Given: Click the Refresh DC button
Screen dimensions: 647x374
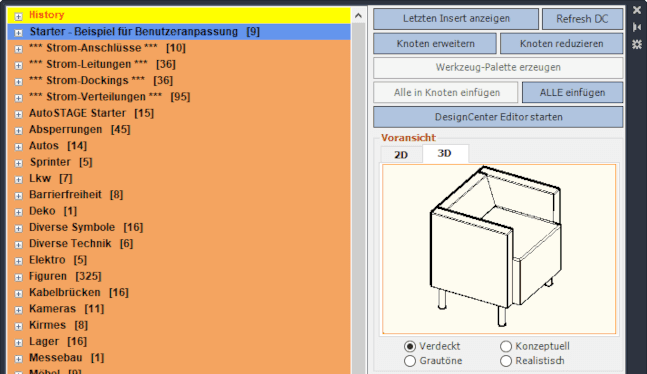Looking at the screenshot, I should point(582,19).
